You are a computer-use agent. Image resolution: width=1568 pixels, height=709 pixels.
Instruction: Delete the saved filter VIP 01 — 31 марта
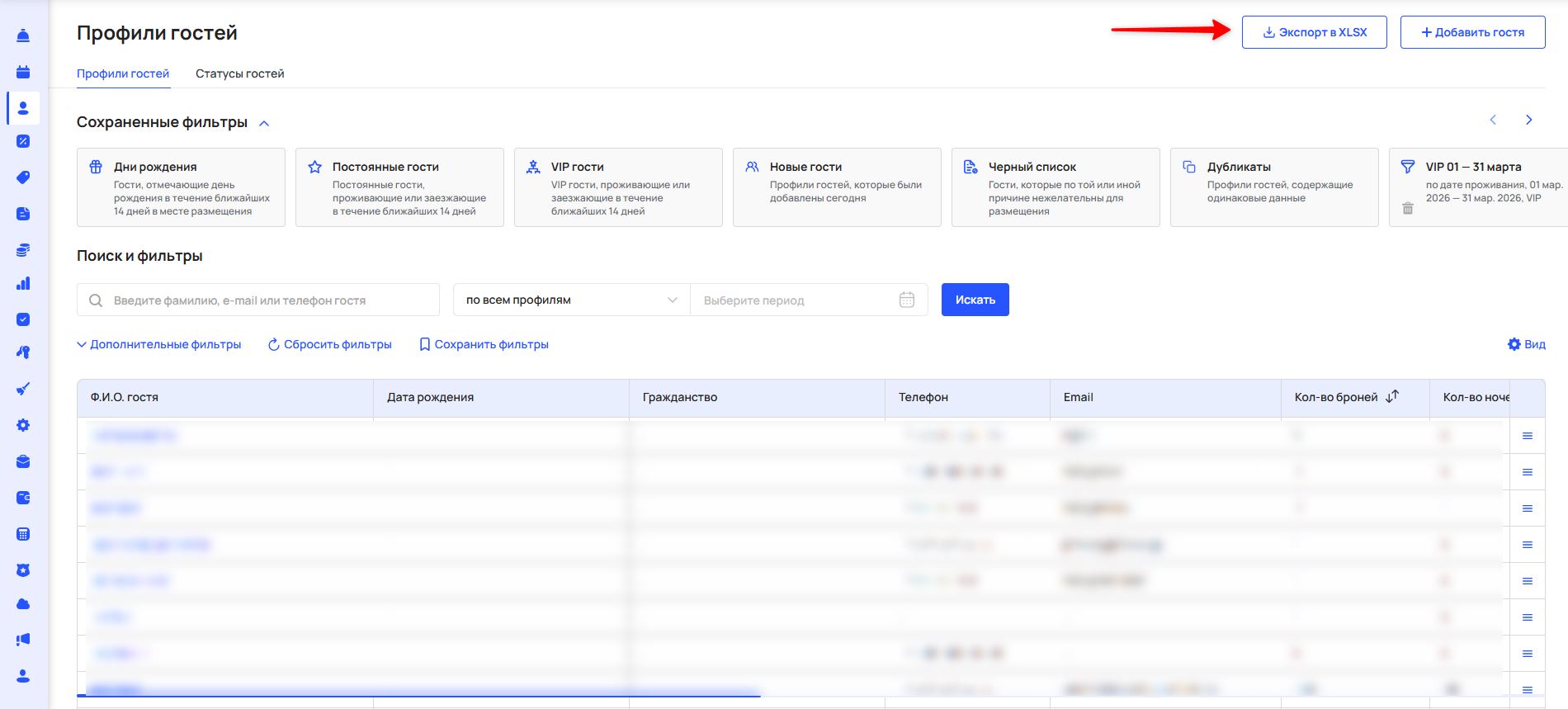(x=1408, y=209)
